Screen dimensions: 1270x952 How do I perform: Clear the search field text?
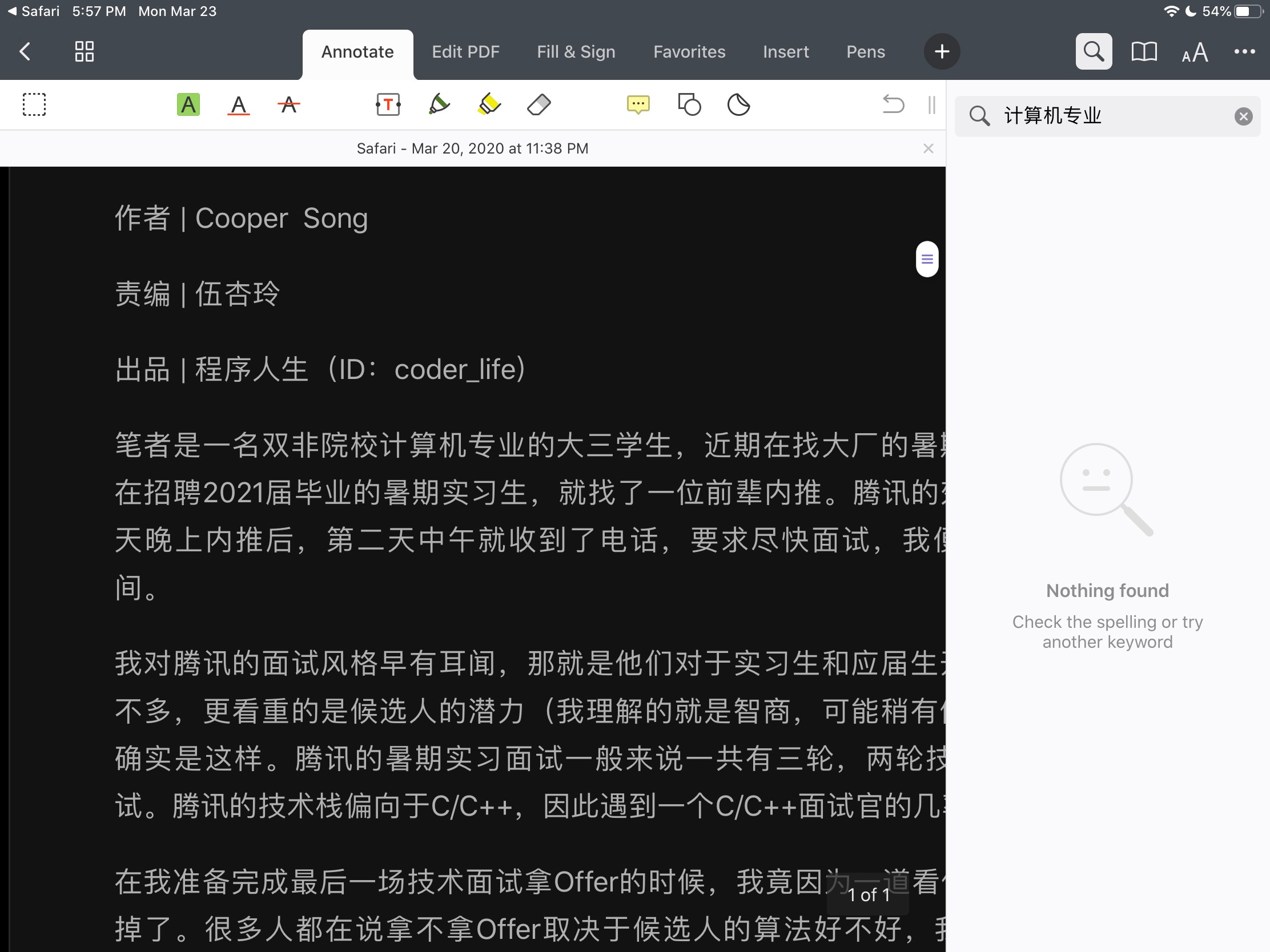(x=1243, y=116)
